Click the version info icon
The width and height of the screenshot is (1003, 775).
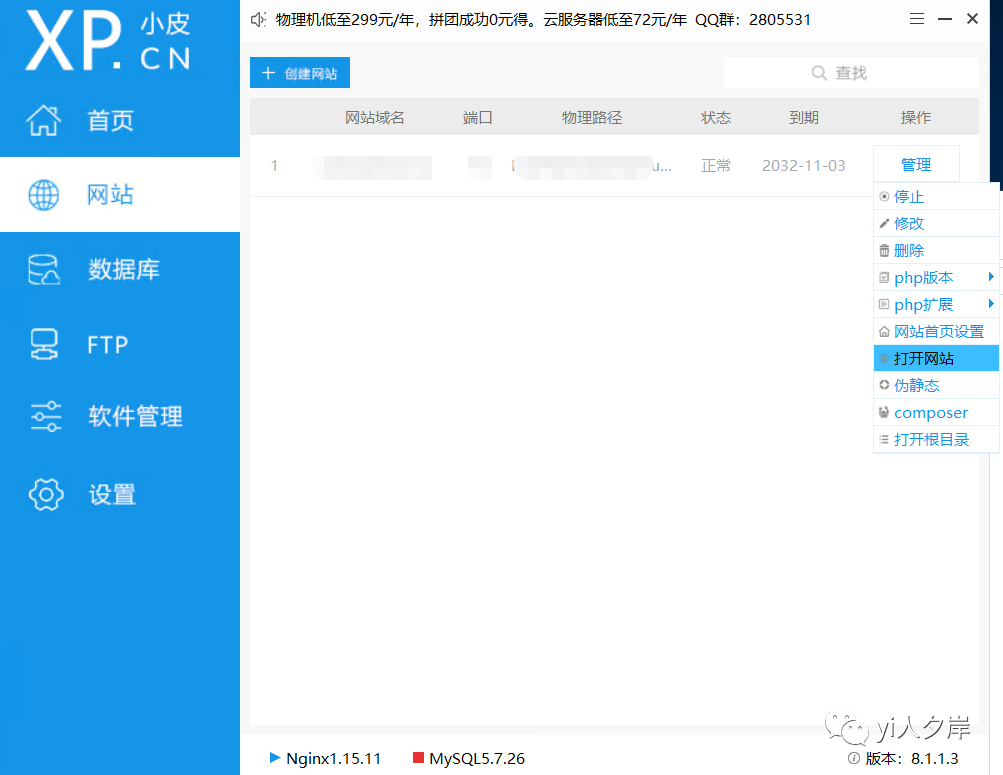tap(853, 758)
